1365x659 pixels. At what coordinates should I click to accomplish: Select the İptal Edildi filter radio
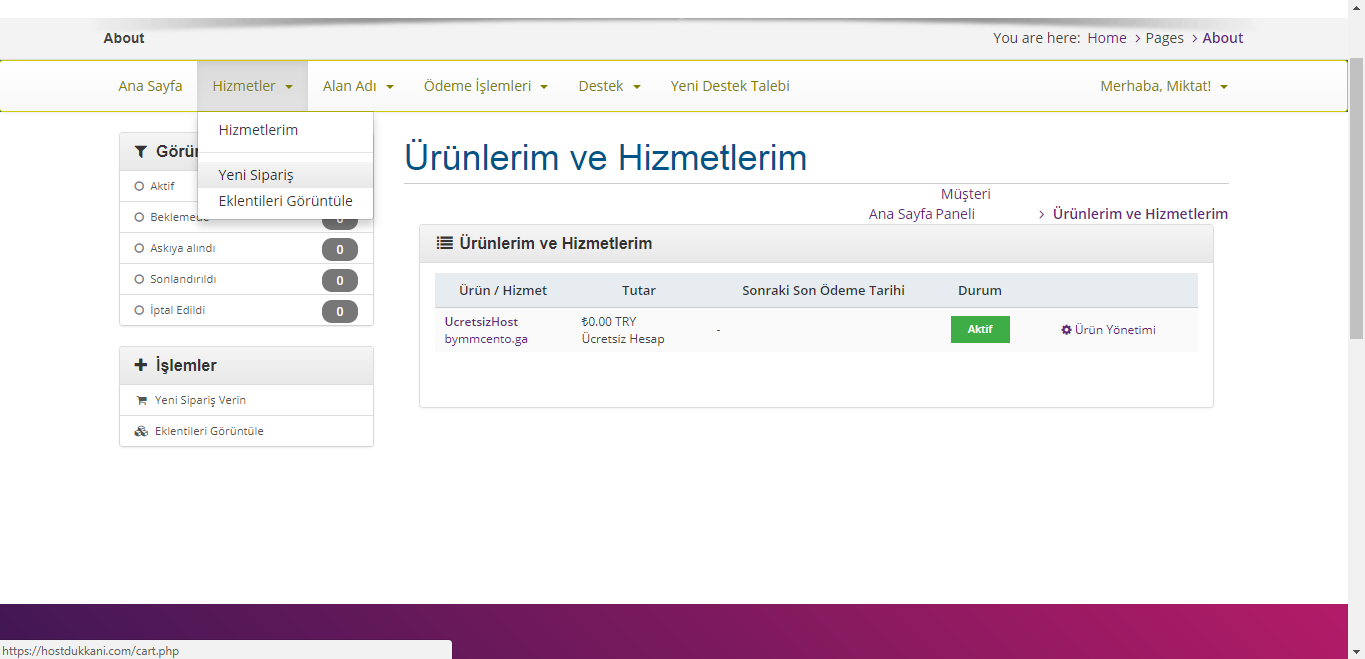(139, 310)
